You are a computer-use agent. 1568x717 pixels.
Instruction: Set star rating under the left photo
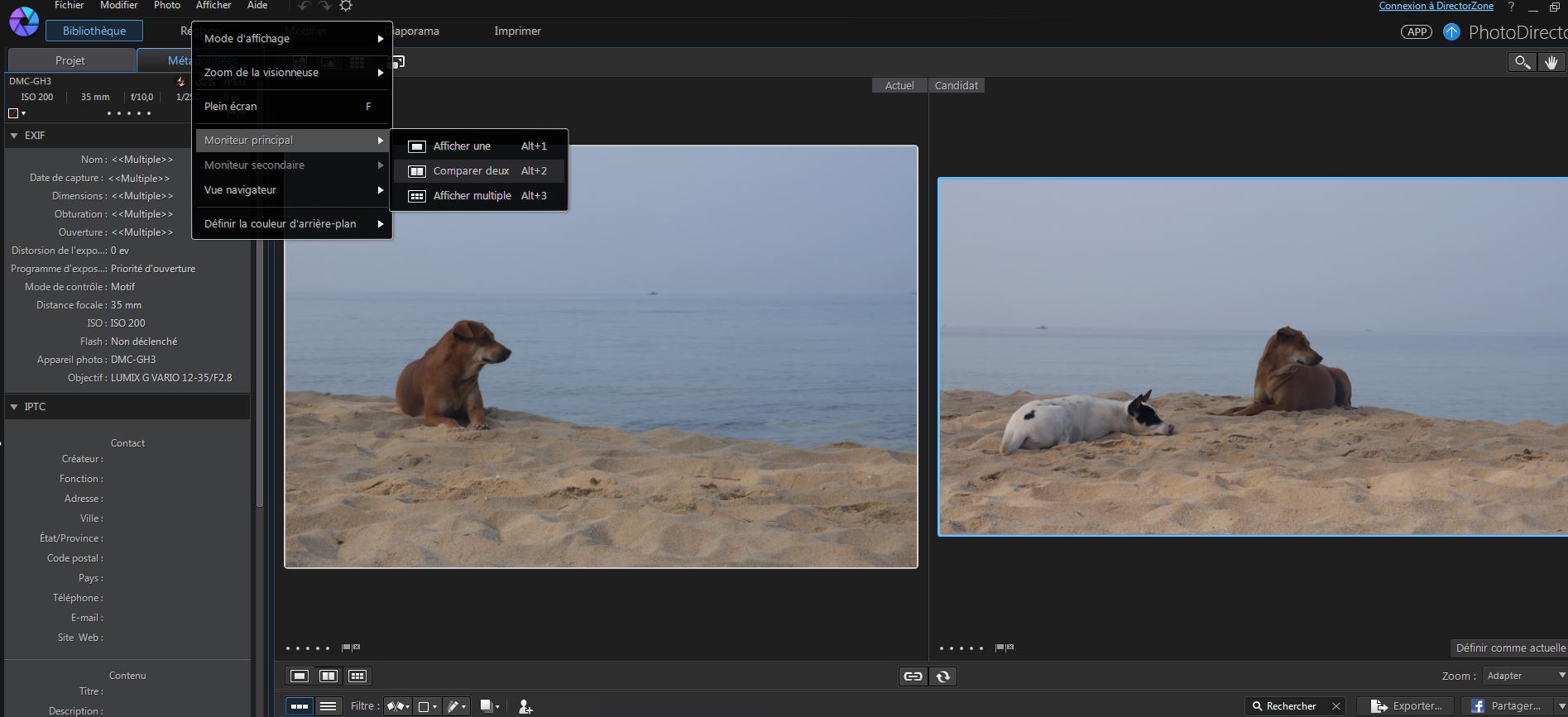click(308, 648)
